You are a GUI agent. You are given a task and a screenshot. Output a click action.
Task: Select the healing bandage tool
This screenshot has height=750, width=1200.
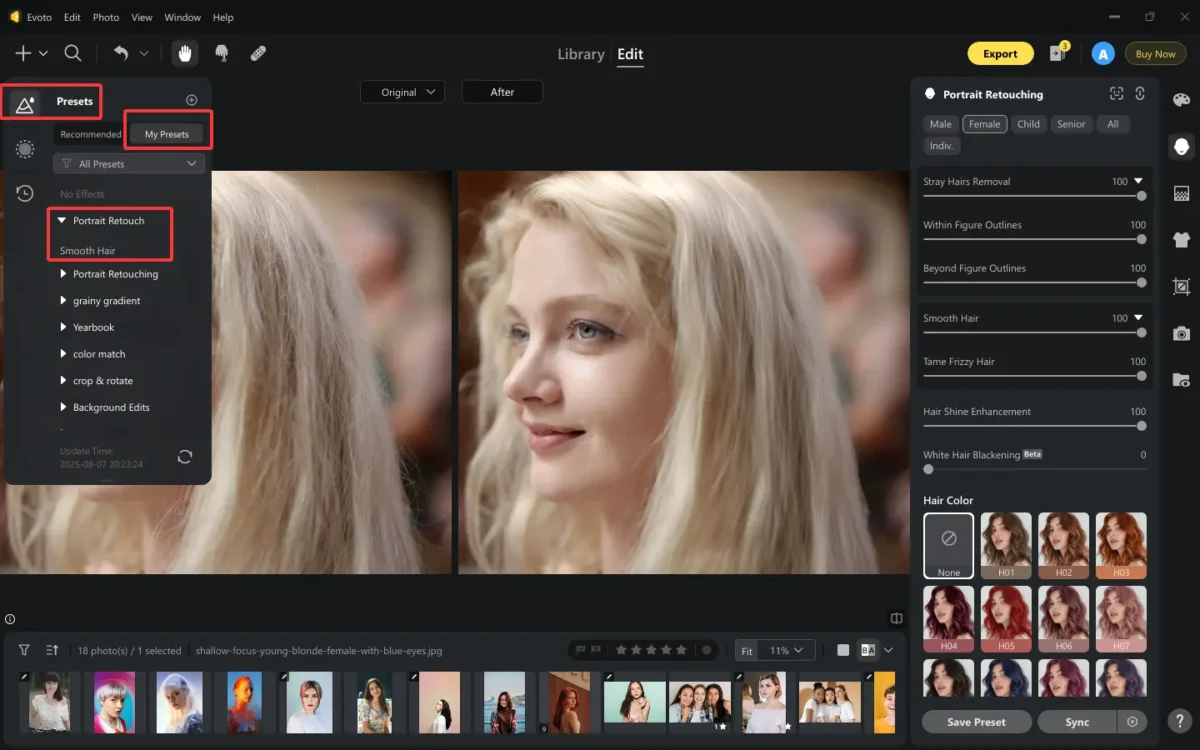pos(258,53)
